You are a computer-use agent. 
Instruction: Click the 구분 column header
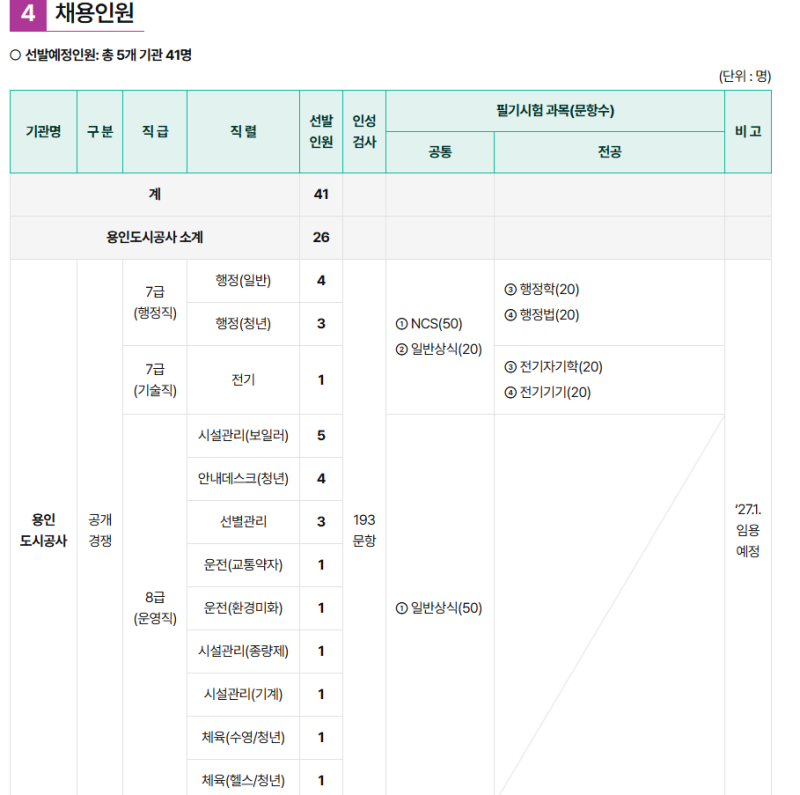[x=100, y=132]
